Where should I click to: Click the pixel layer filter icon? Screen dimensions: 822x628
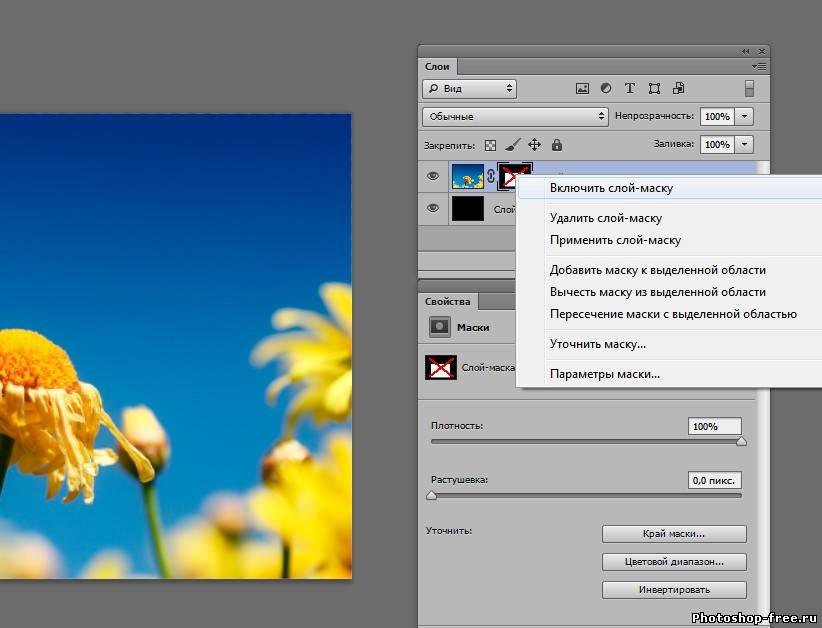pyautogui.click(x=582, y=88)
